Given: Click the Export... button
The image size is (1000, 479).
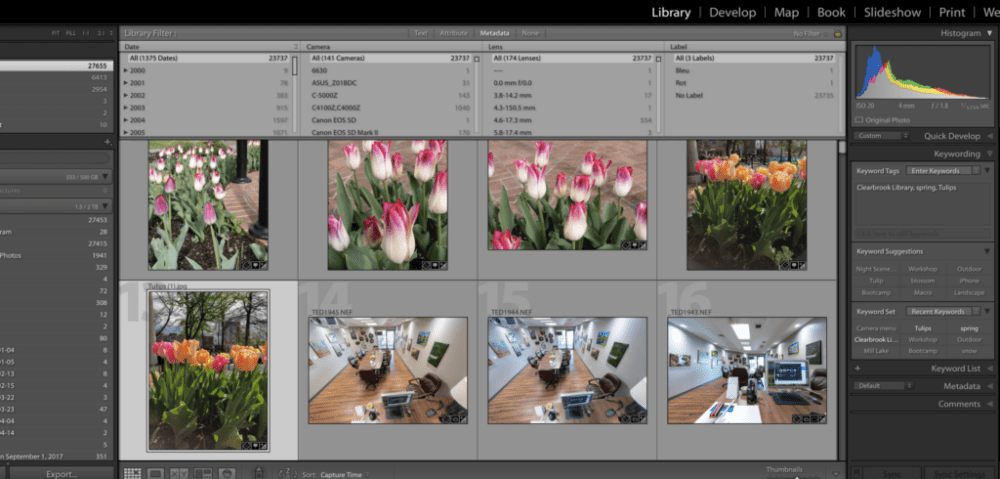Looking at the screenshot, I should [x=62, y=474].
